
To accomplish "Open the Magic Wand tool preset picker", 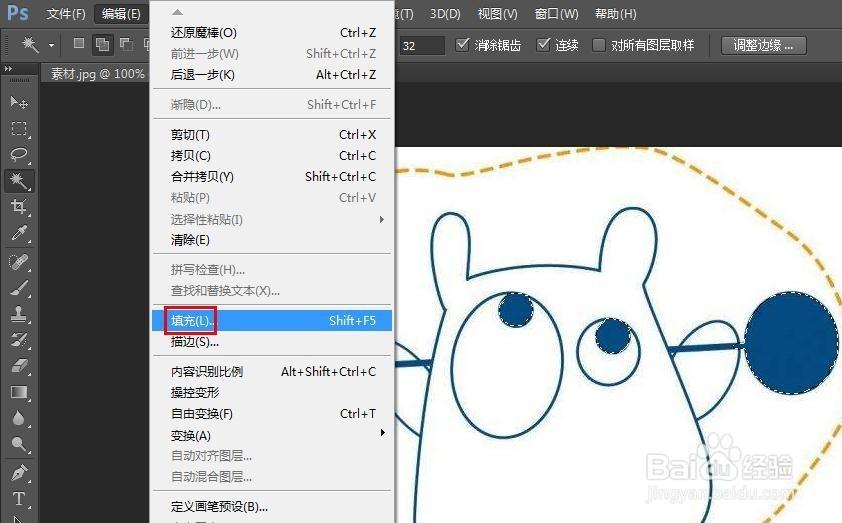I will tap(51, 45).
